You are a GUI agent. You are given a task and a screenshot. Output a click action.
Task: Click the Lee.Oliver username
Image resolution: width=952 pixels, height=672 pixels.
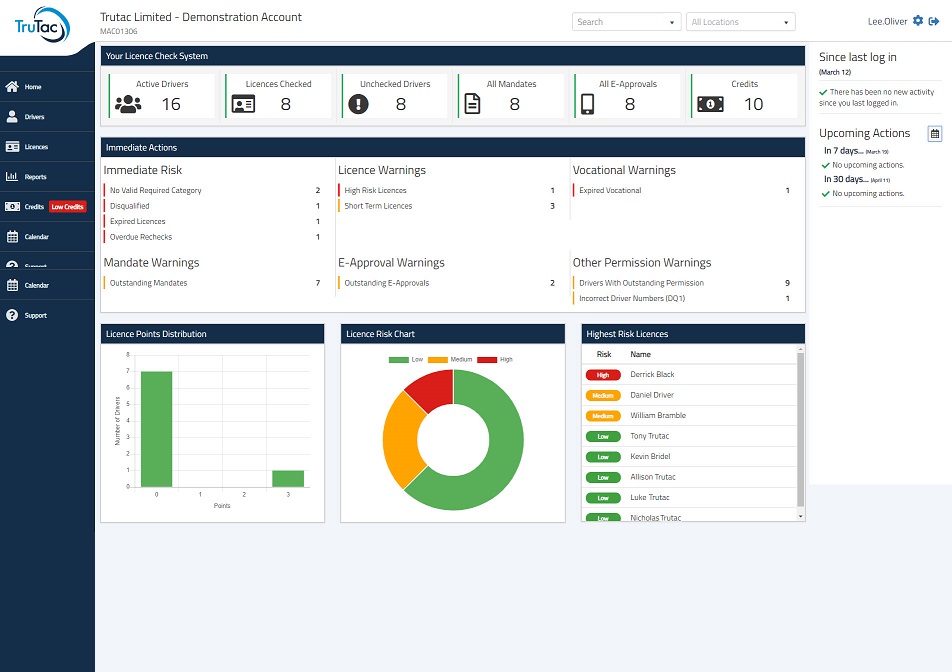tap(887, 21)
